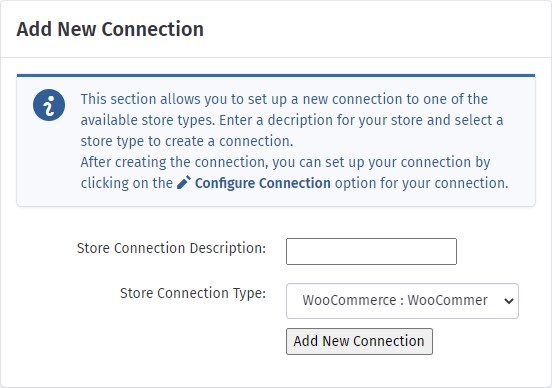Click the Add New Connection page heading
This screenshot has width=552, height=388.
click(110, 29)
